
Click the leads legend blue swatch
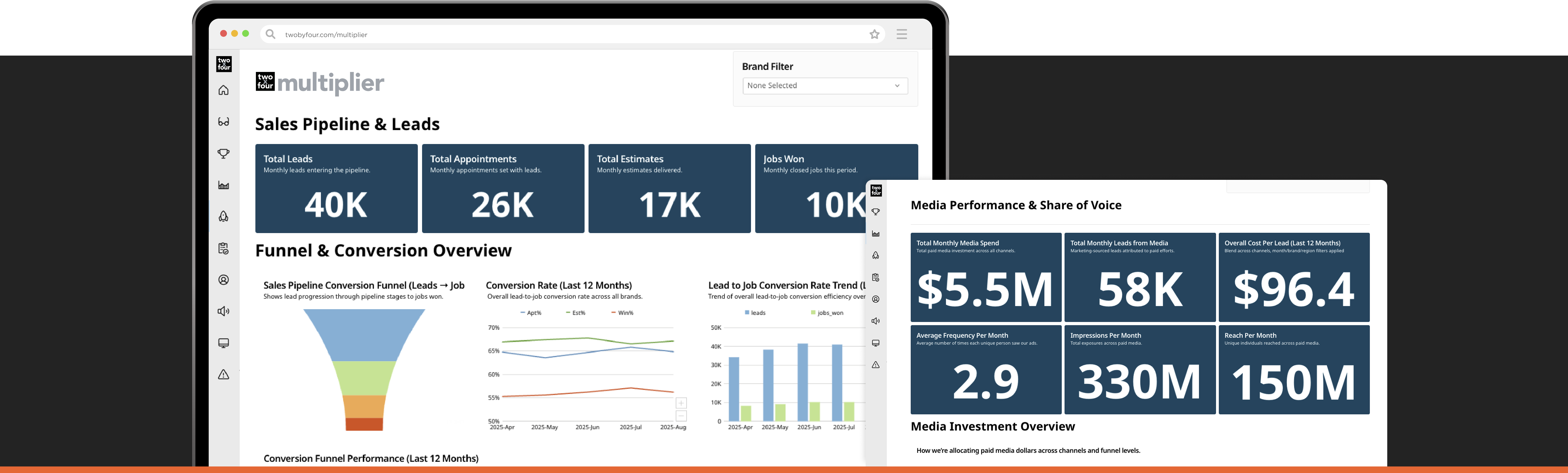click(x=747, y=313)
